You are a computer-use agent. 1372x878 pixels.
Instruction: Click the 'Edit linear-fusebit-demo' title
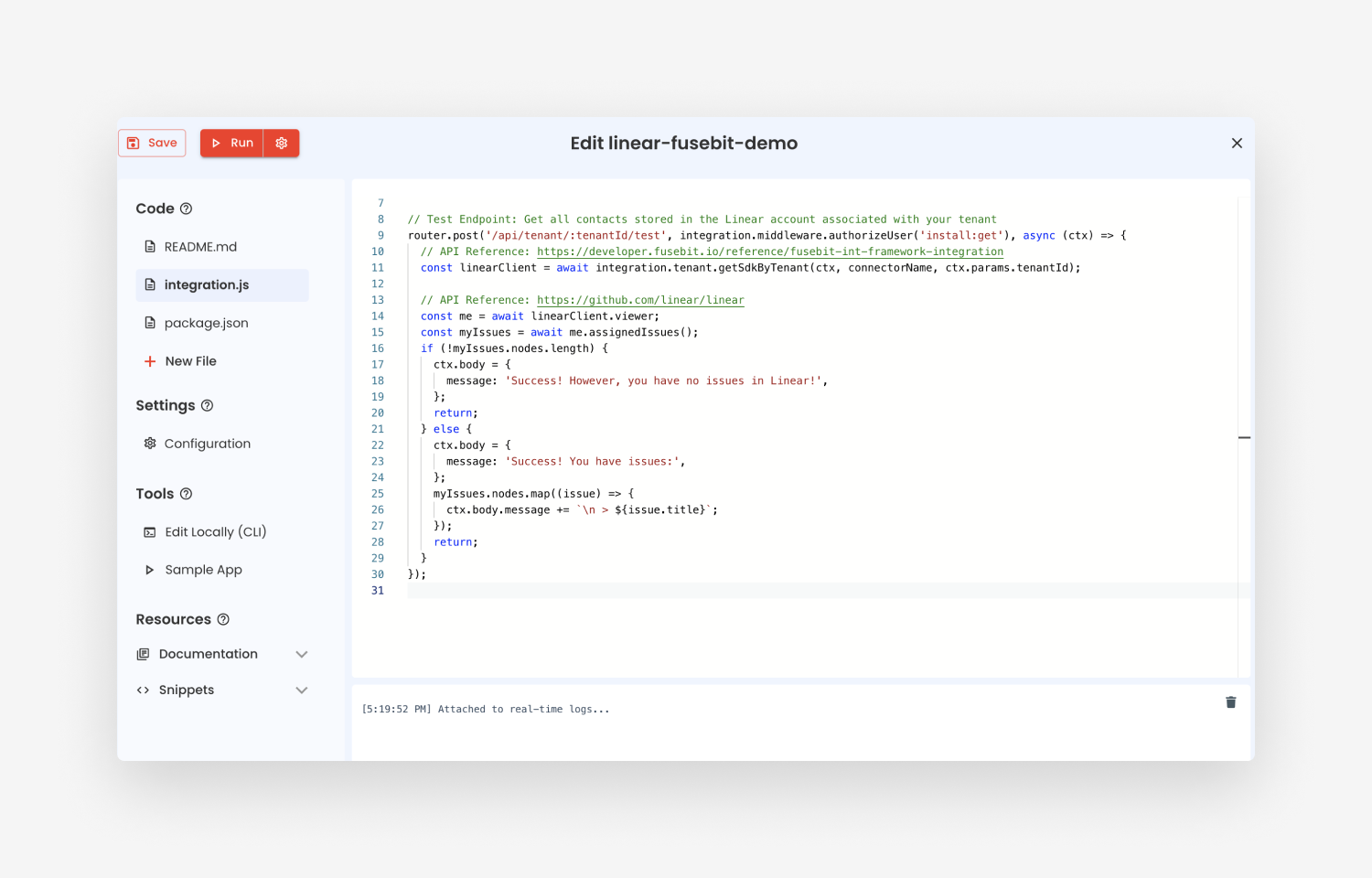(684, 144)
